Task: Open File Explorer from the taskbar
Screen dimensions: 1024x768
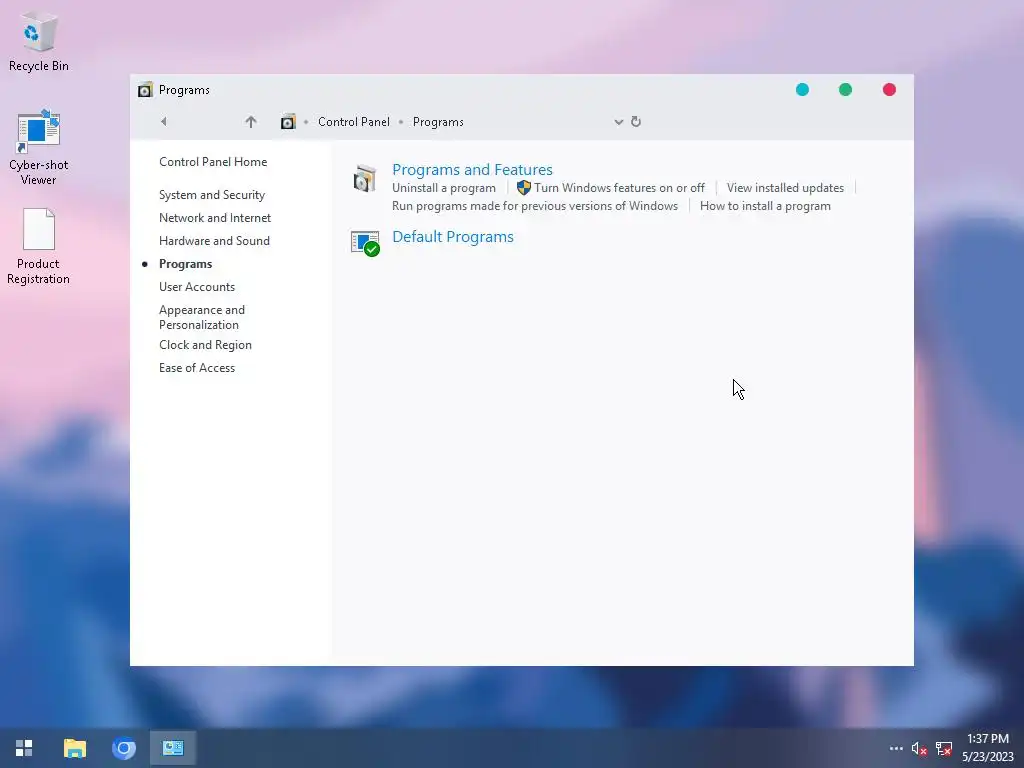Action: click(x=74, y=748)
